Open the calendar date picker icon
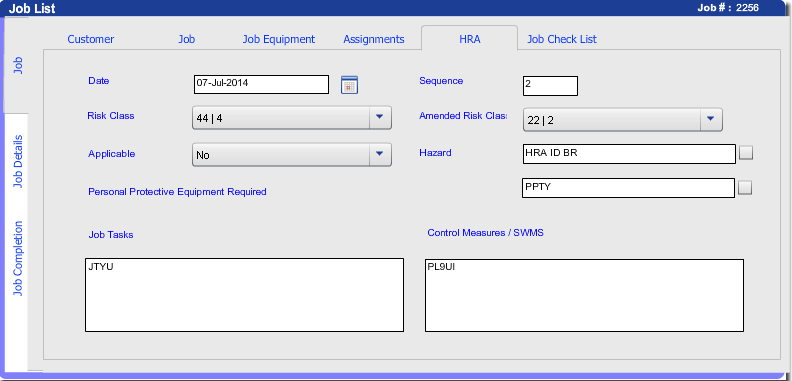Viewport: 792px width, 381px height. coord(349,84)
